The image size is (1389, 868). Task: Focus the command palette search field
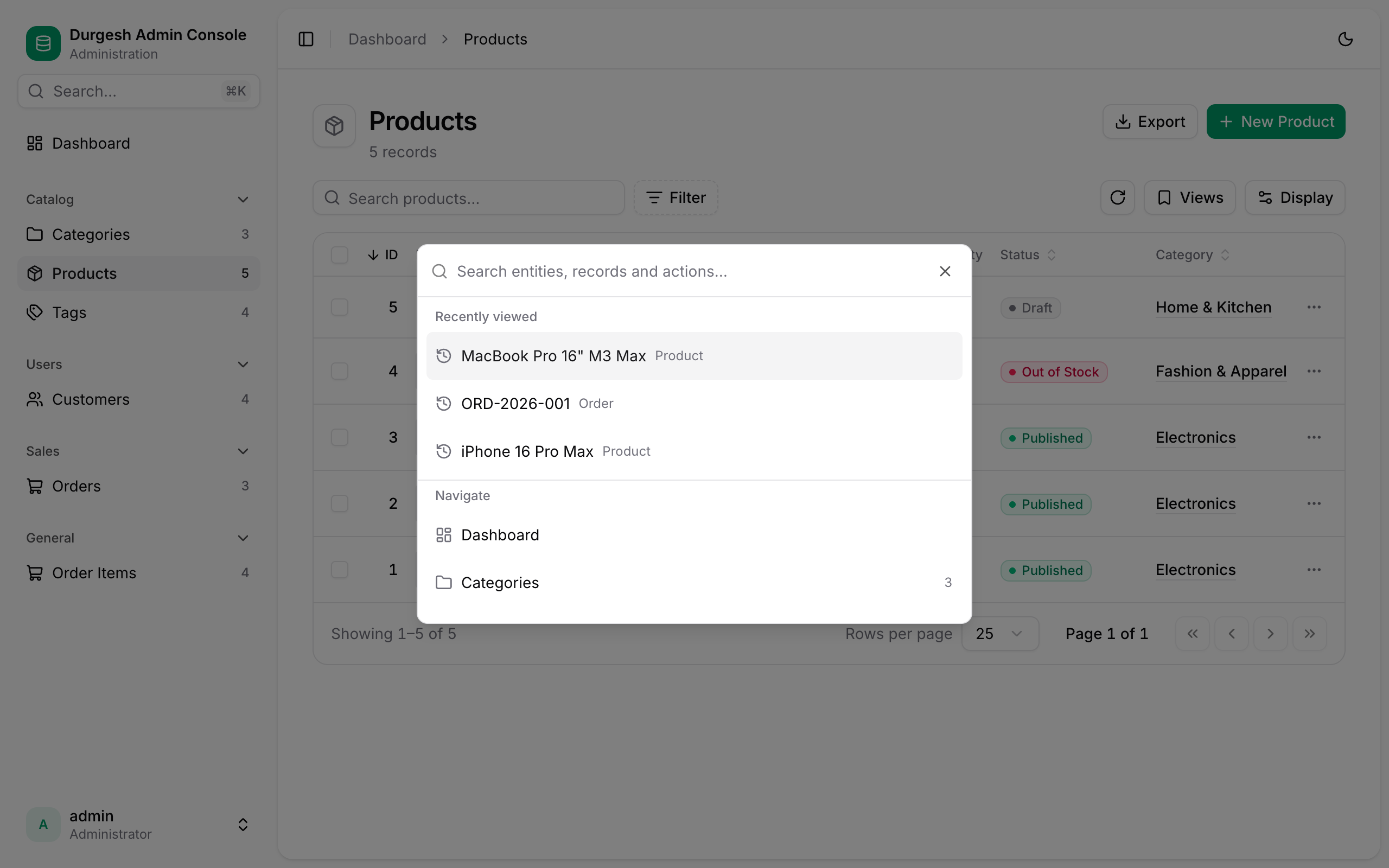(689, 271)
